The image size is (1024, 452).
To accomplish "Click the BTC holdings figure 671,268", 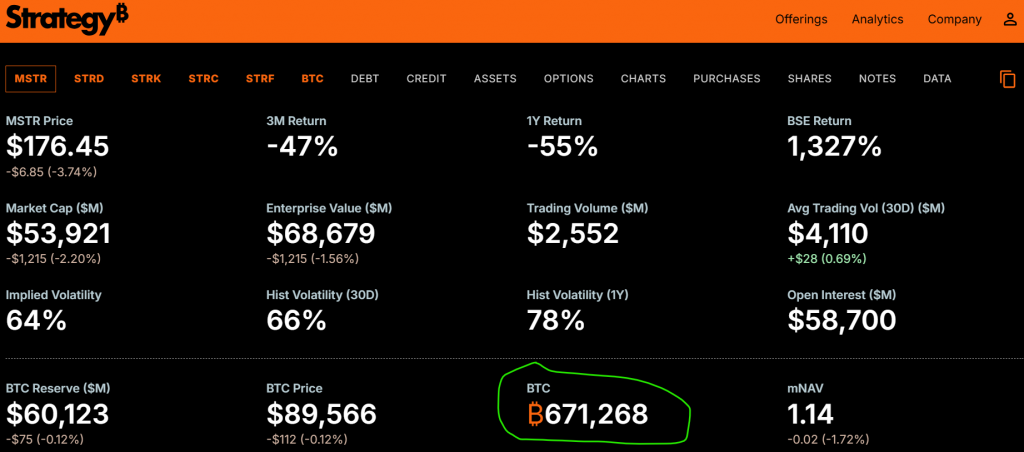I will [596, 414].
